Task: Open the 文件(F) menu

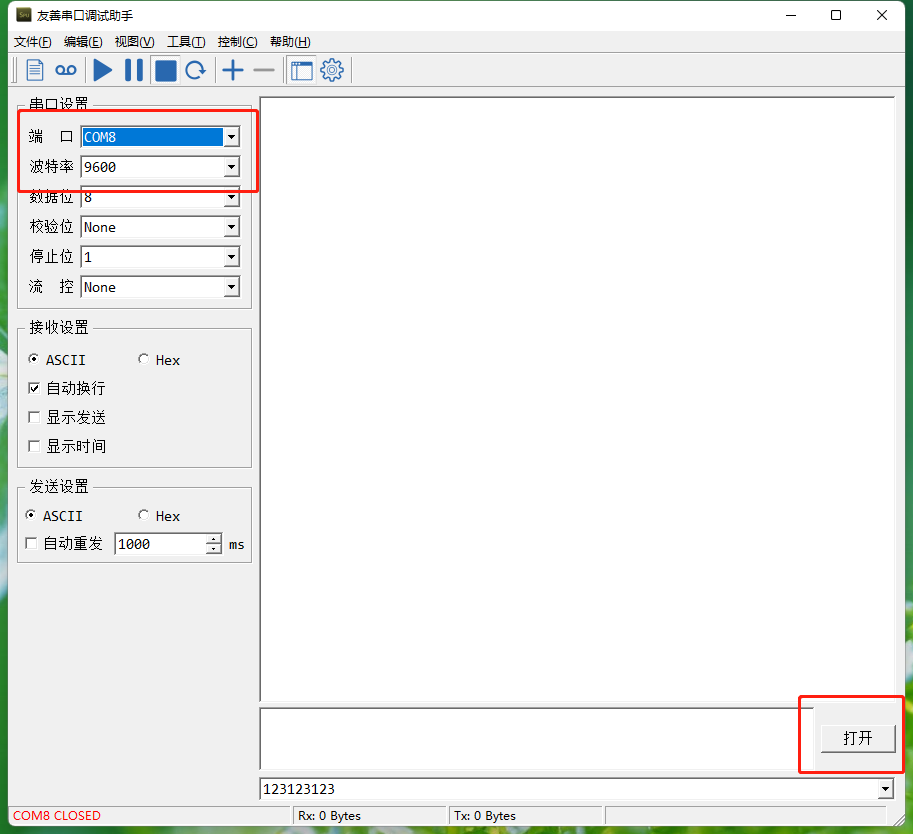Action: [33, 42]
